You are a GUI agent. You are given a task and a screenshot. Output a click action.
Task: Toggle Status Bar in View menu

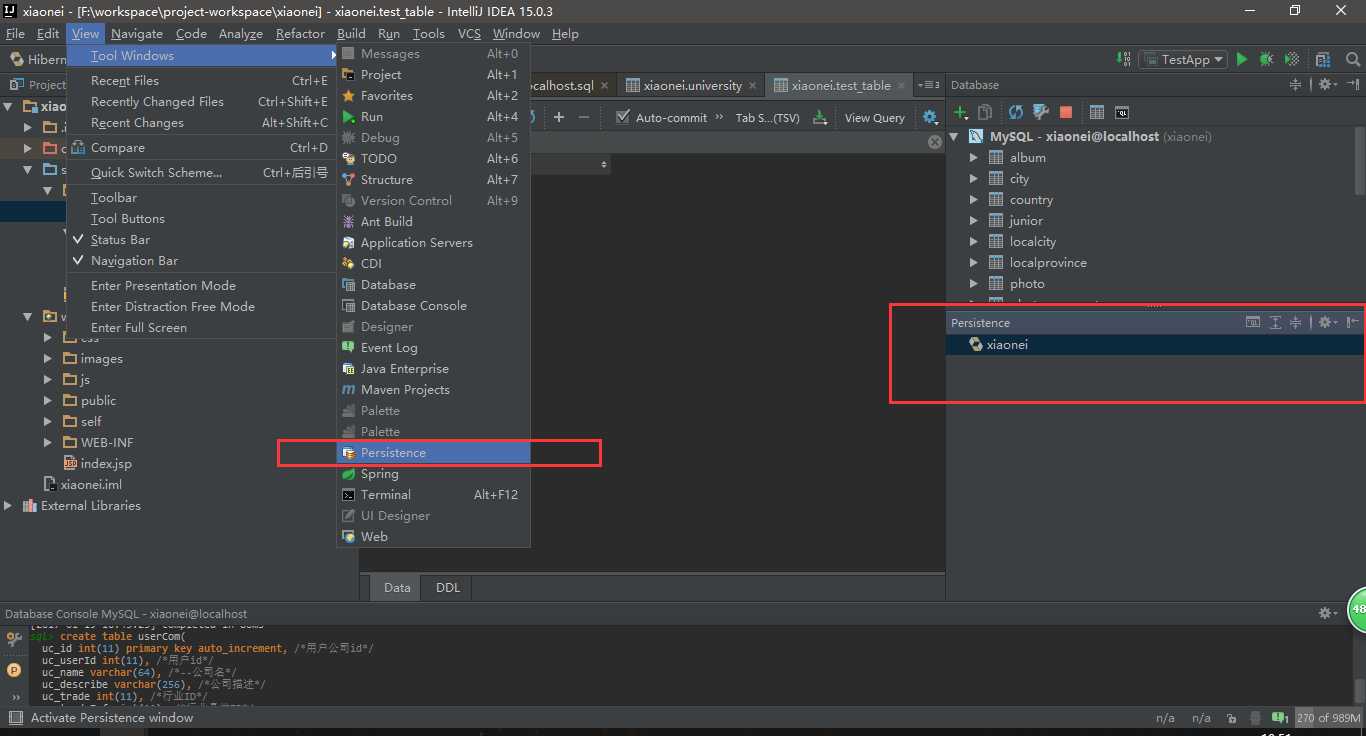[120, 239]
